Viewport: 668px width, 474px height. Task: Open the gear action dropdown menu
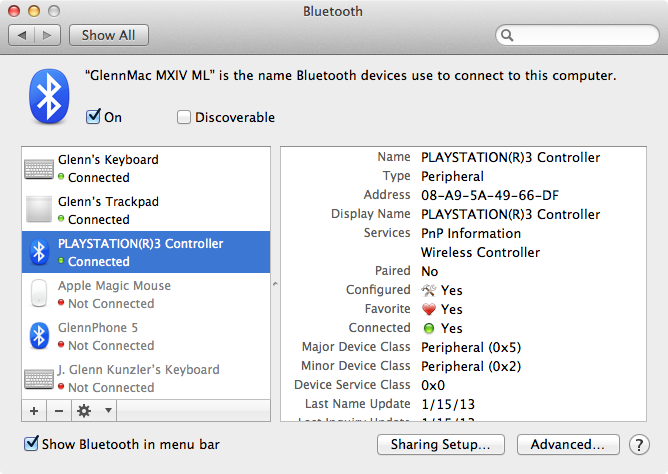tap(93, 411)
